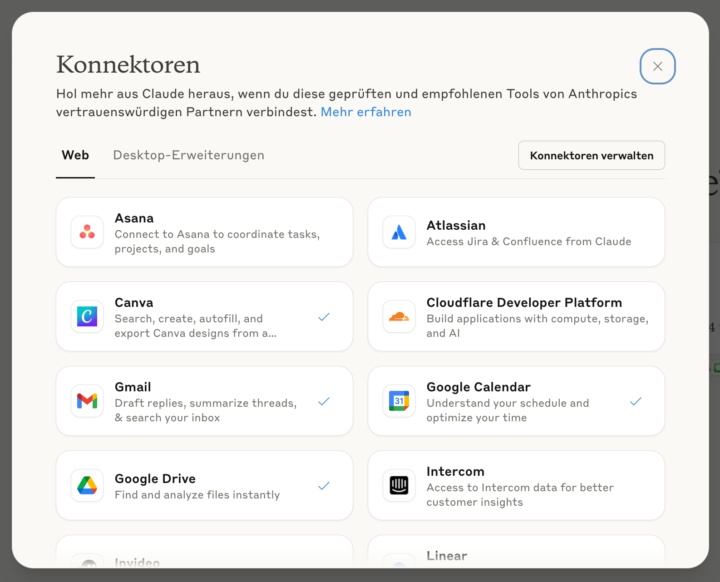
Task: Select the Atlassian connector title
Action: pos(456,226)
